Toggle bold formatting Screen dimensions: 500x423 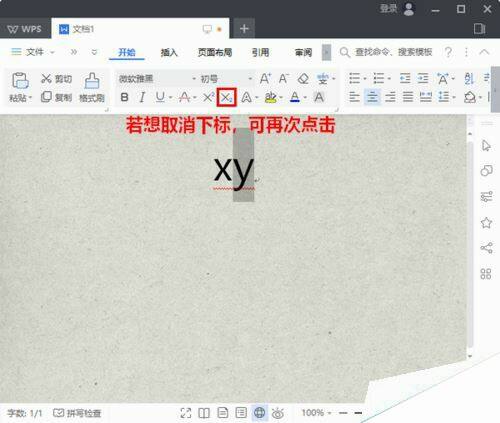(x=124, y=97)
